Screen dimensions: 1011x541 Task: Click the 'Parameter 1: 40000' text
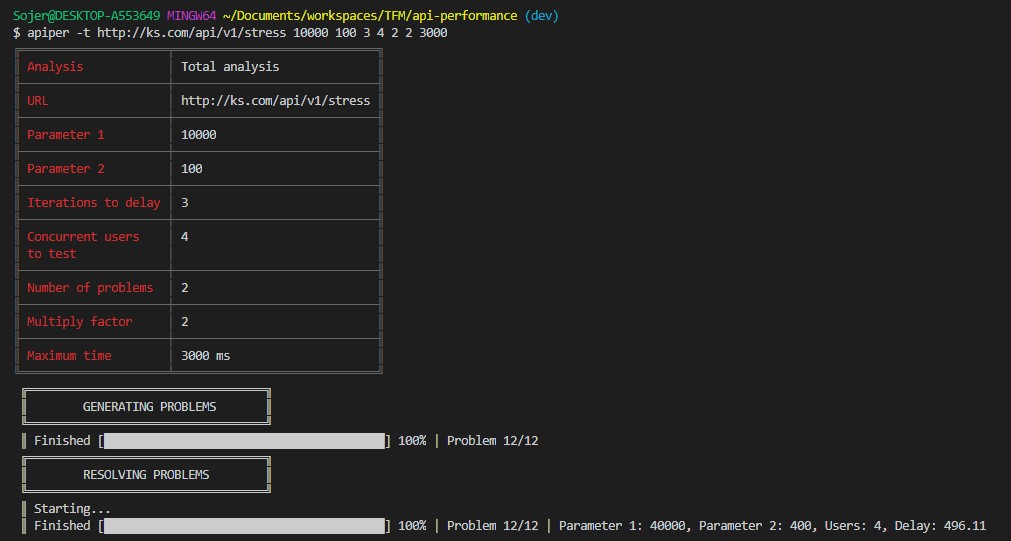pos(622,526)
